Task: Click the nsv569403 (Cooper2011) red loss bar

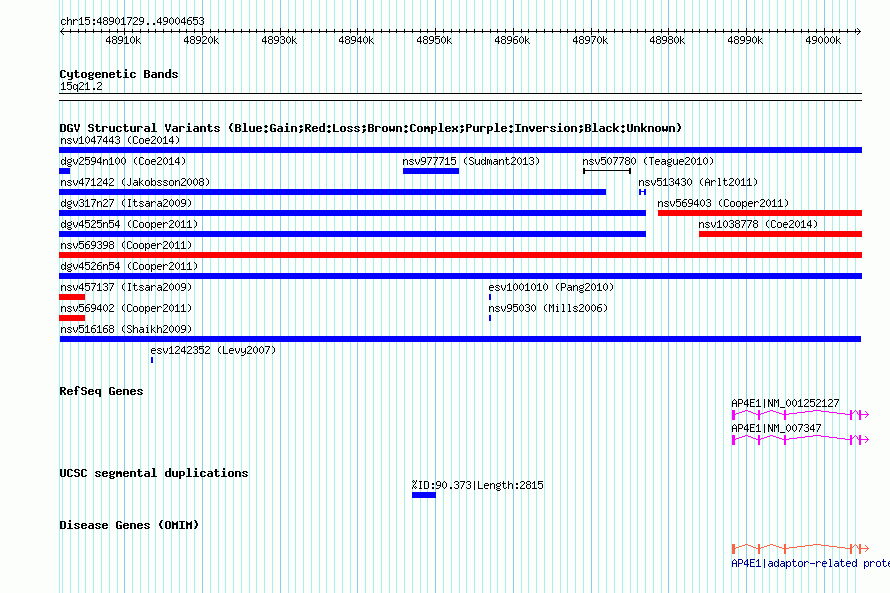Action: coord(760,213)
